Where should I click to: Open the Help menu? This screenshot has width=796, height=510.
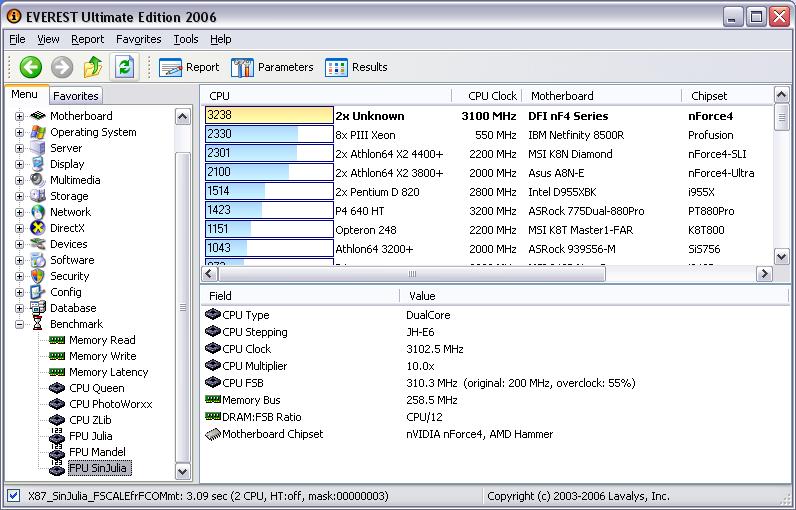(221, 39)
